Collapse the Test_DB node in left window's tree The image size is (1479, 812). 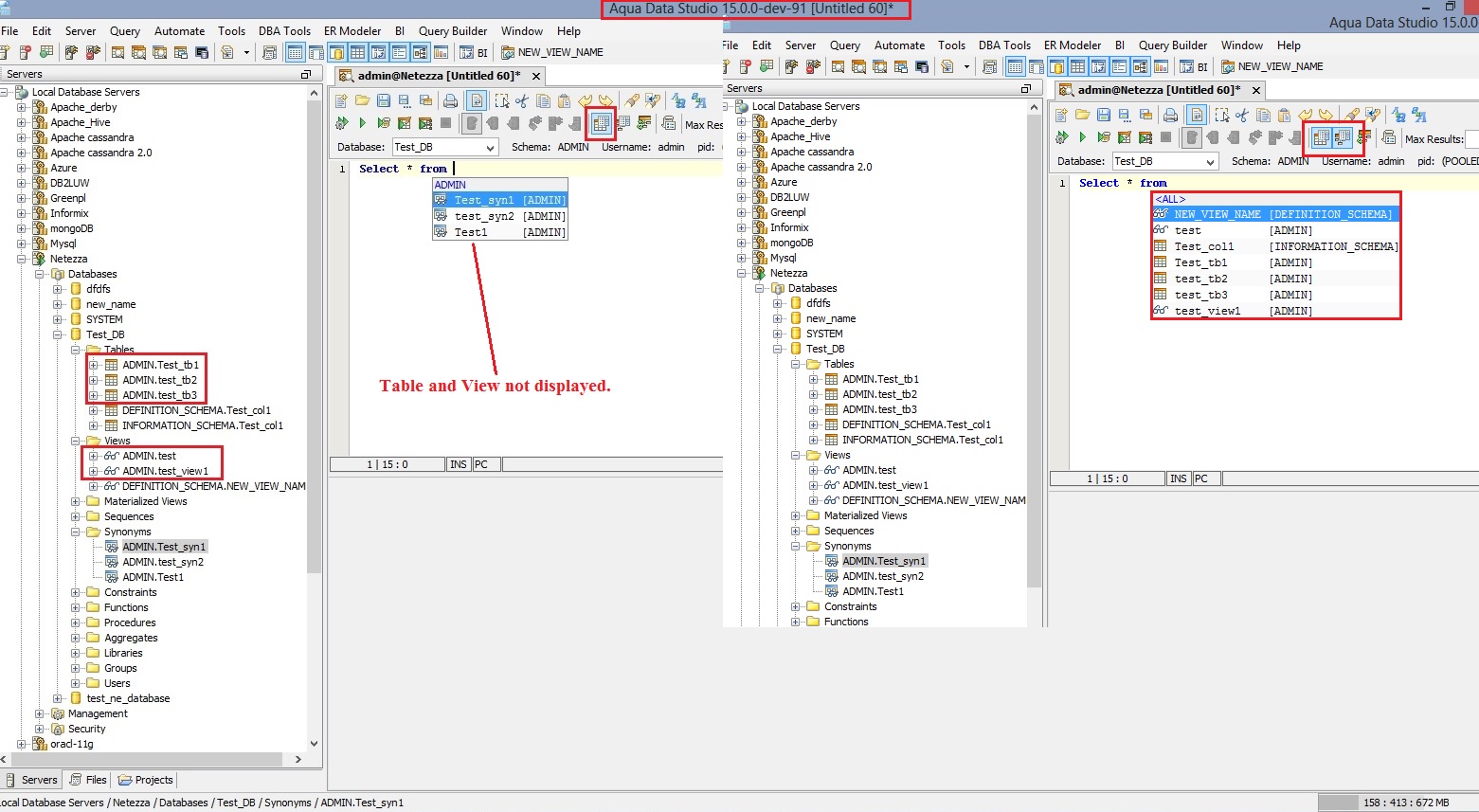click(57, 334)
